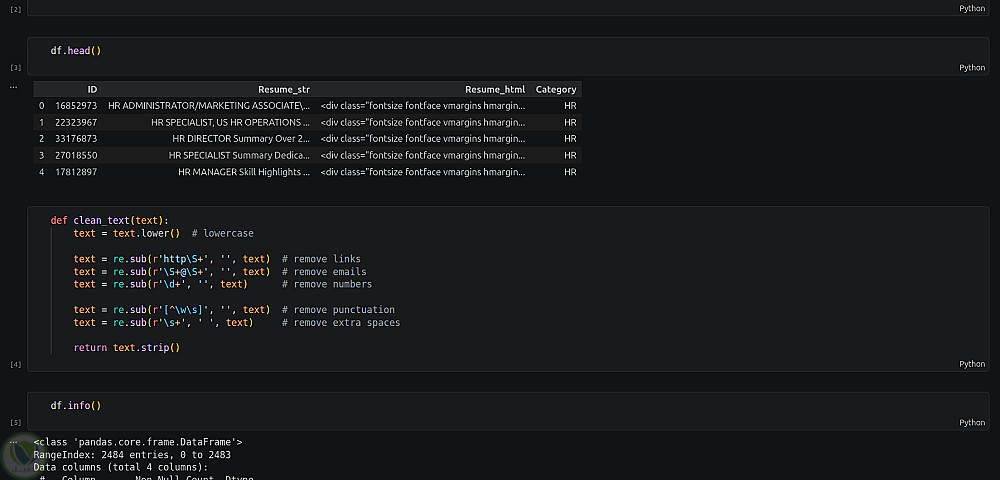Open language picker on clean_text cell
The width and height of the screenshot is (1000, 480).
[971, 364]
